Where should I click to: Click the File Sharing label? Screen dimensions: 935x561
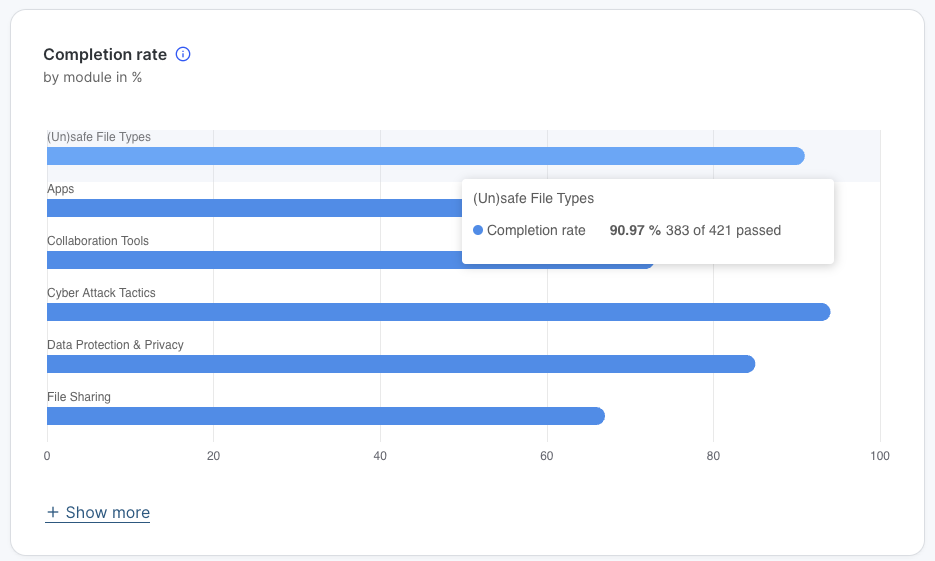pyautogui.click(x=79, y=397)
